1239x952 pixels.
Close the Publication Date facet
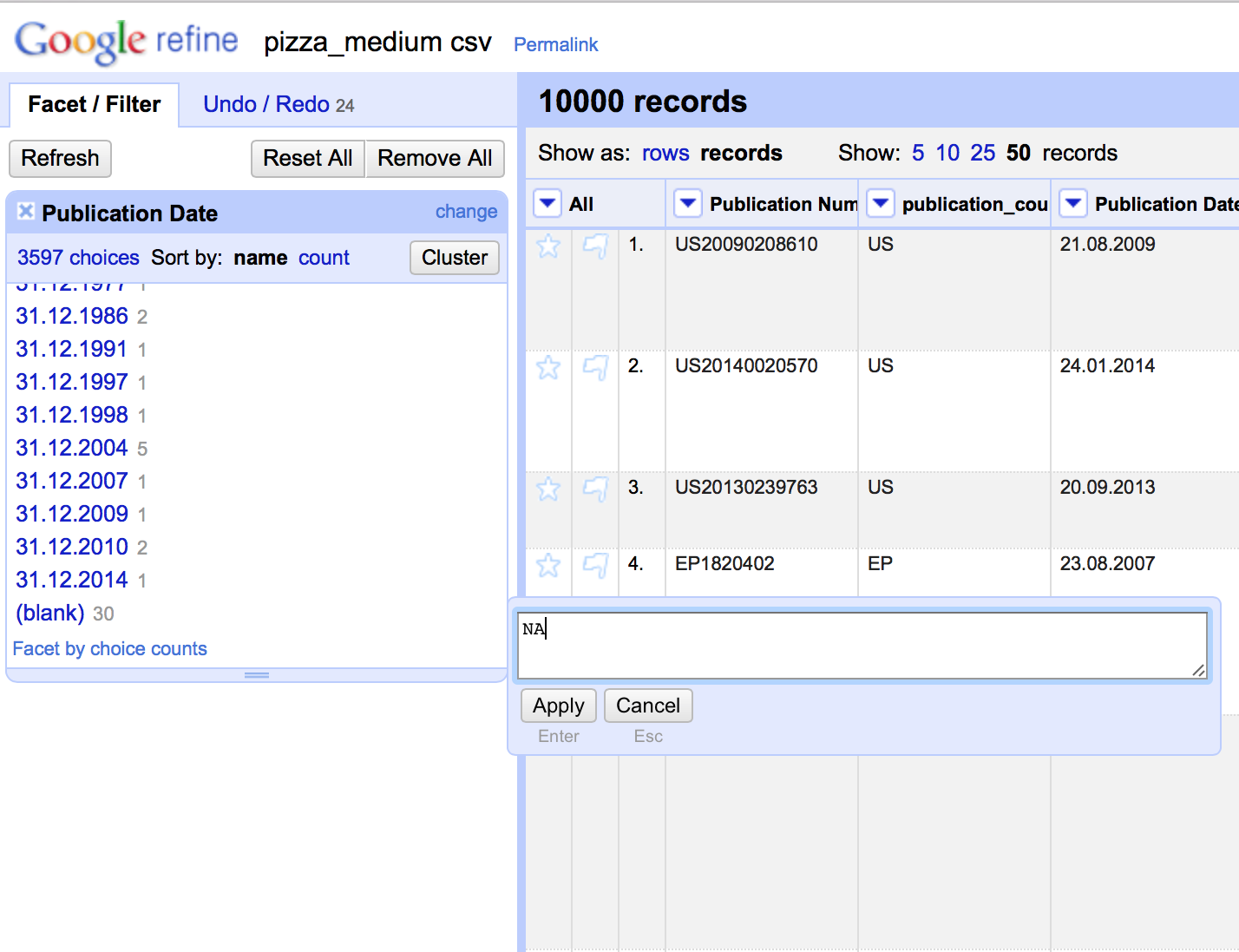tap(26, 211)
